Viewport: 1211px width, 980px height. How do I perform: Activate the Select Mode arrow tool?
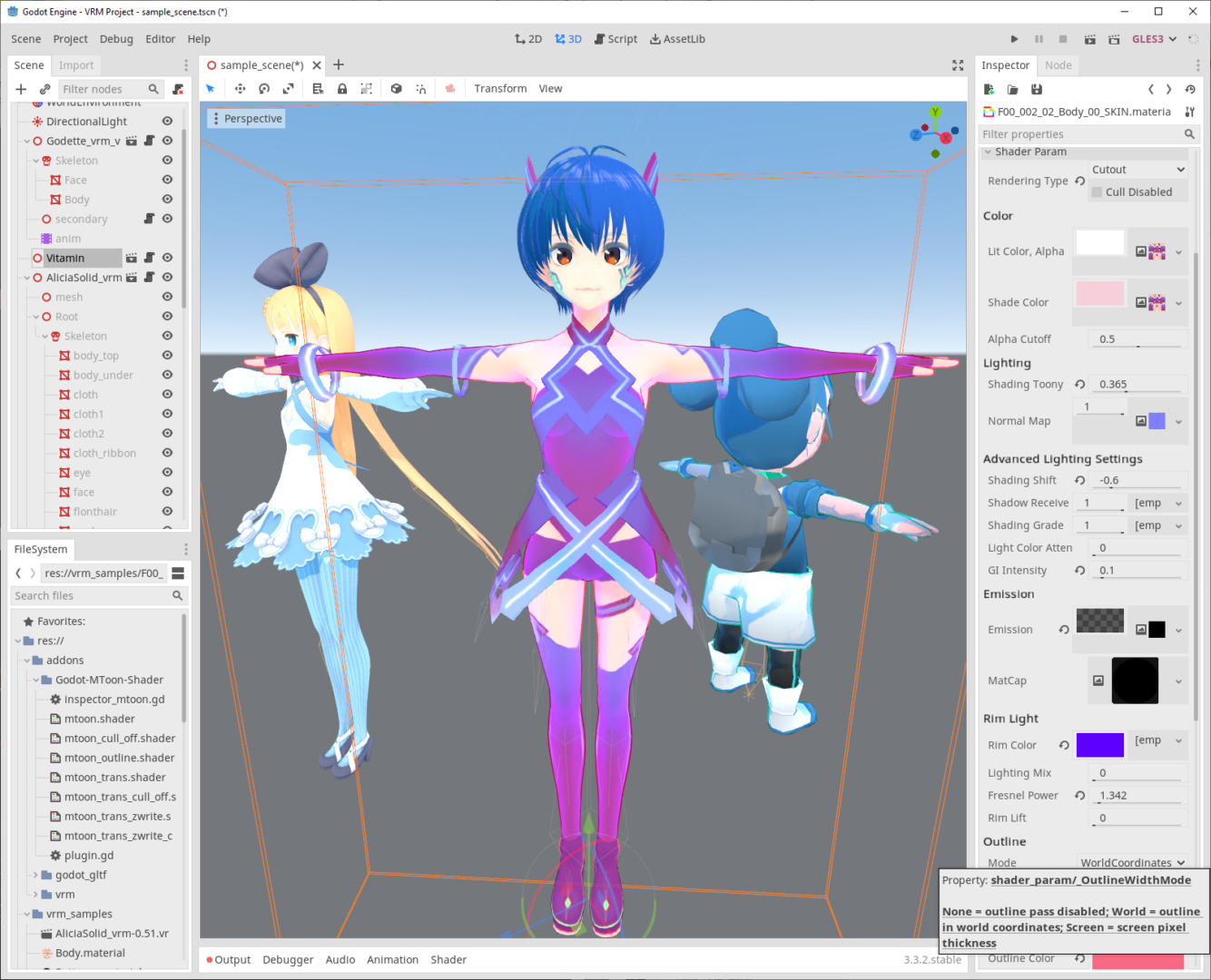click(x=211, y=89)
